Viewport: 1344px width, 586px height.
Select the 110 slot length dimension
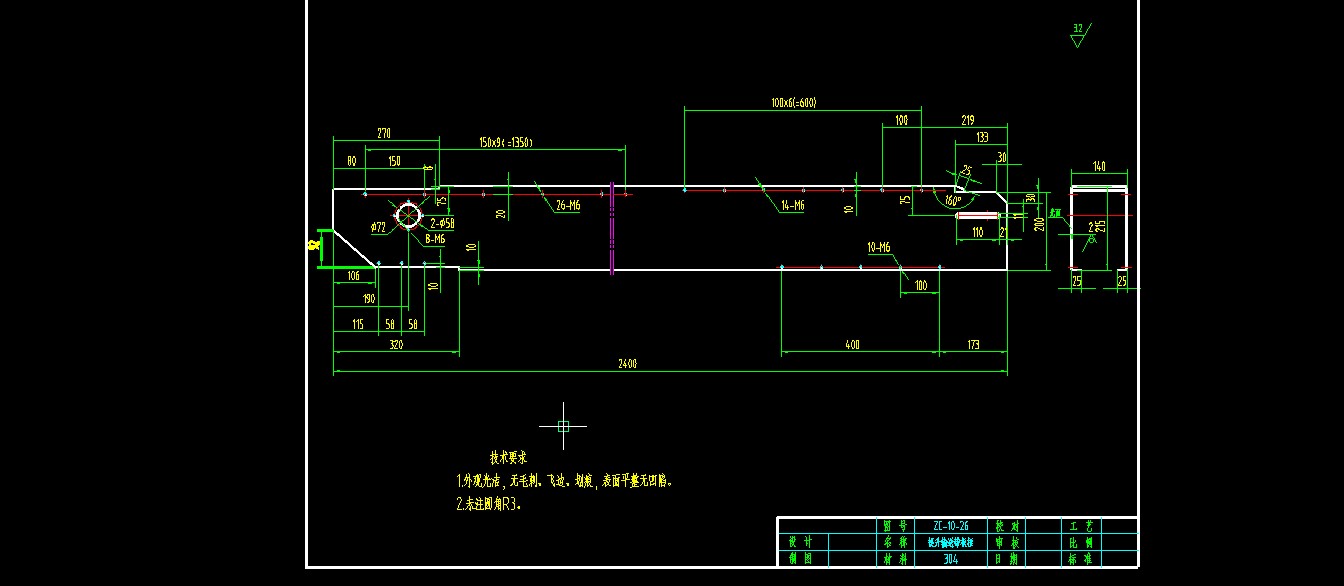(x=977, y=232)
